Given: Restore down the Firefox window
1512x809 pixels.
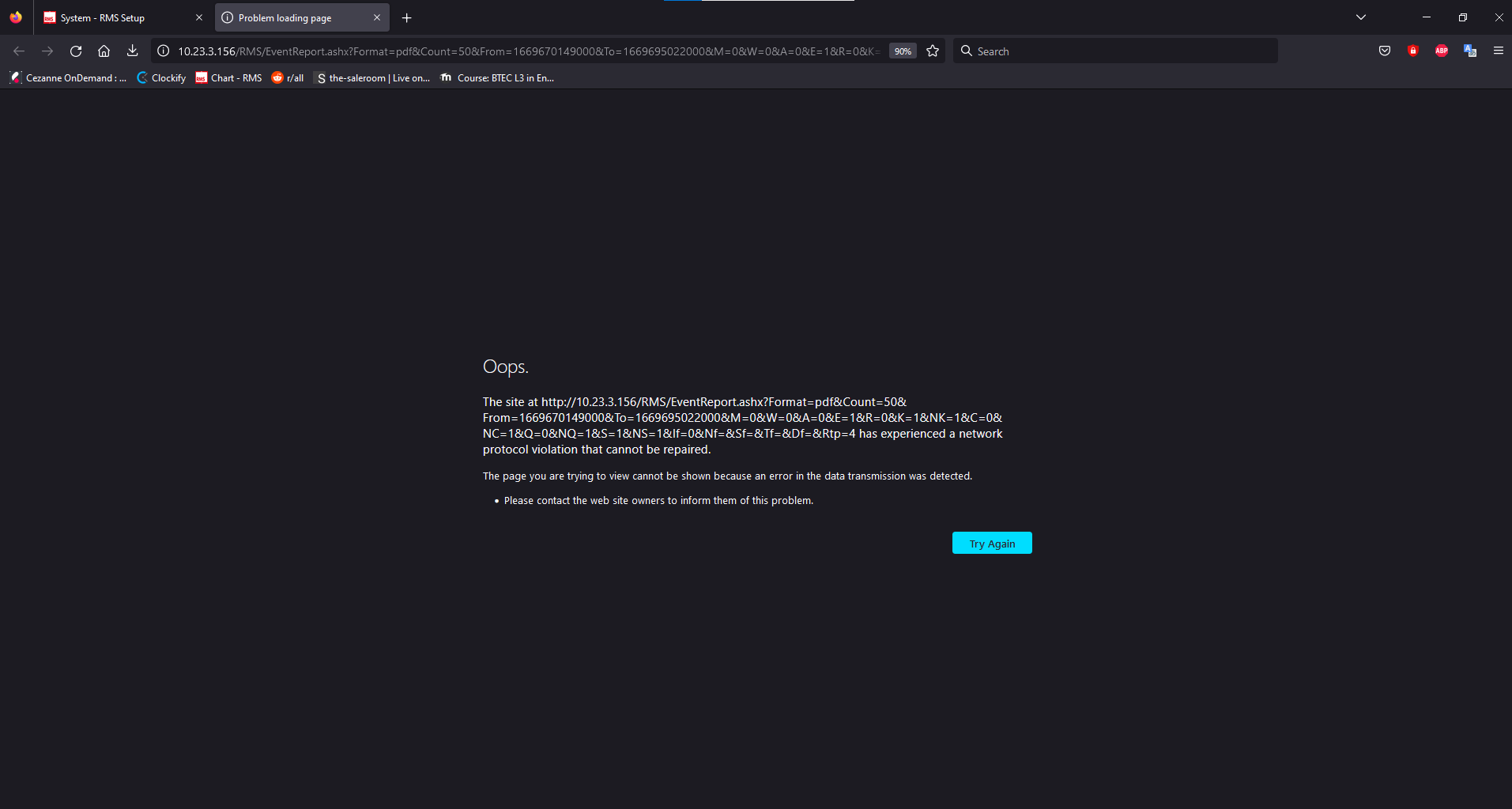Looking at the screenshot, I should [x=1462, y=17].
